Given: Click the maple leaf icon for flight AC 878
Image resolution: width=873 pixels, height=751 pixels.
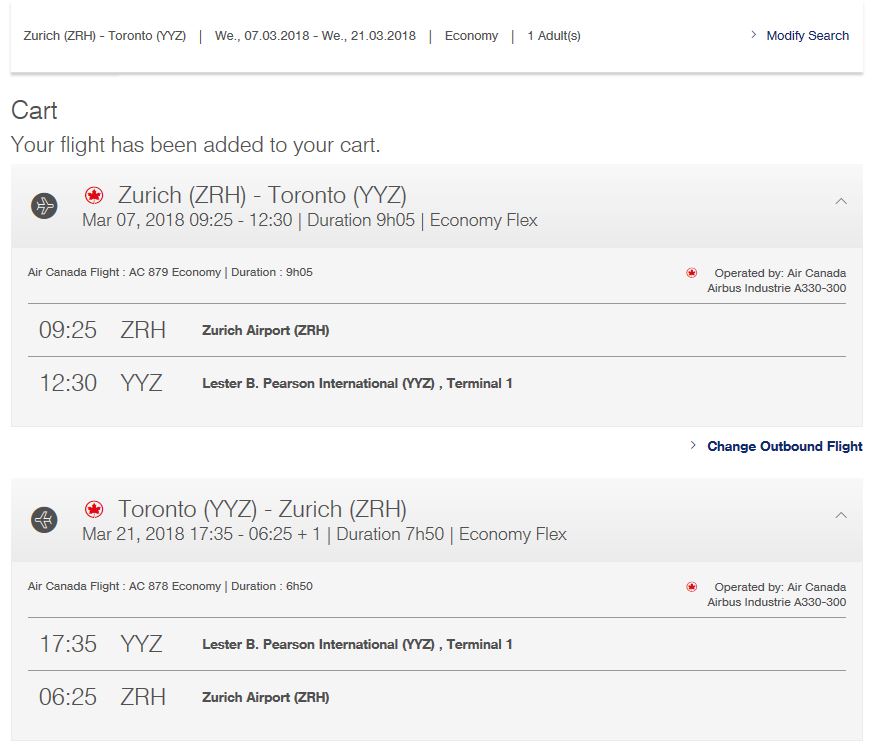Looking at the screenshot, I should 691,587.
